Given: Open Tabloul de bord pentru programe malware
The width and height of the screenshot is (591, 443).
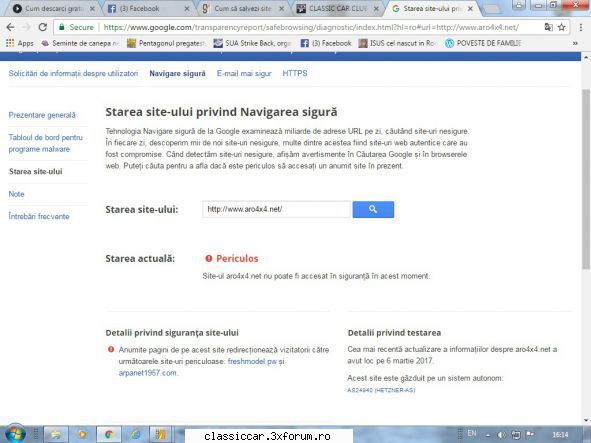Looking at the screenshot, I should point(45,143).
